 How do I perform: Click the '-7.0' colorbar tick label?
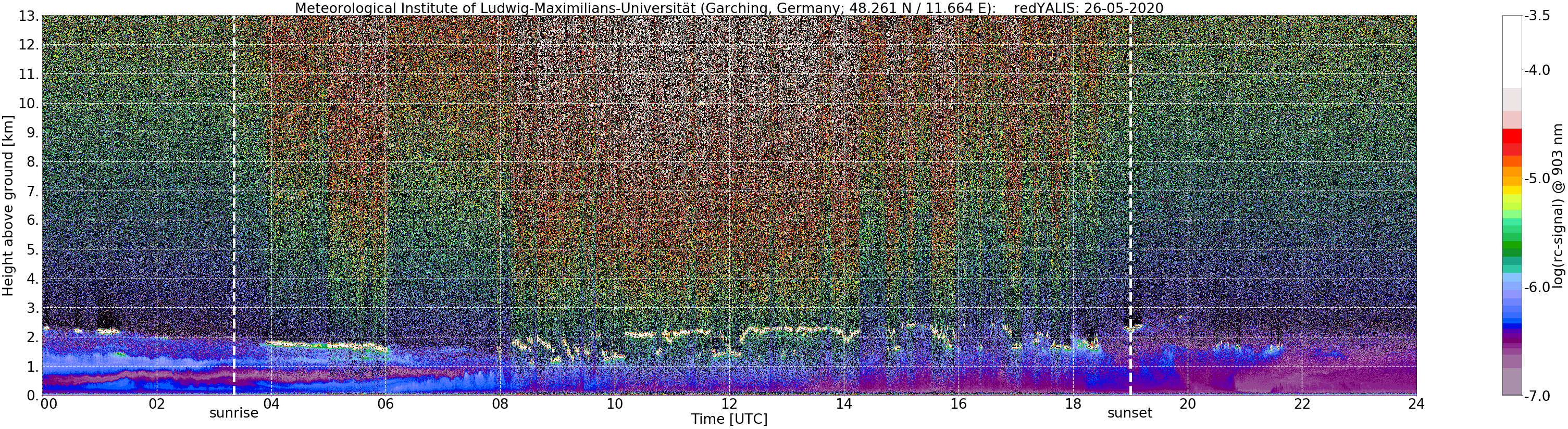pyautogui.click(x=1537, y=396)
